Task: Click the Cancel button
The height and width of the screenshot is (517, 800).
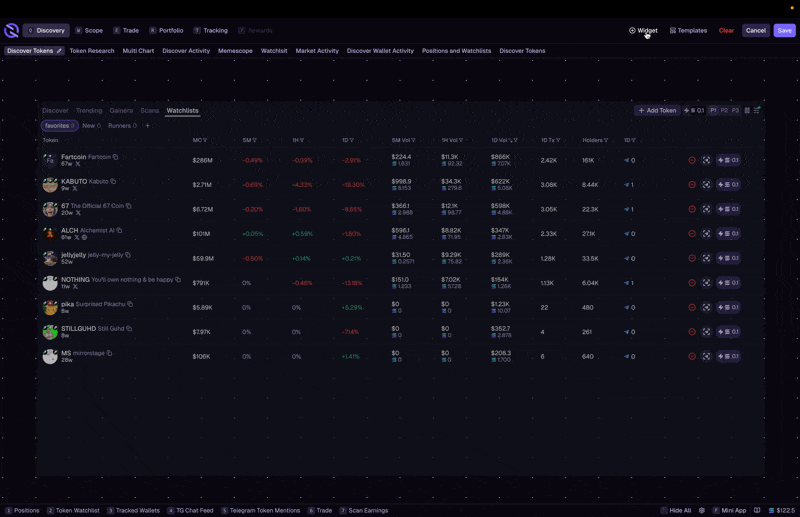Action: (756, 31)
